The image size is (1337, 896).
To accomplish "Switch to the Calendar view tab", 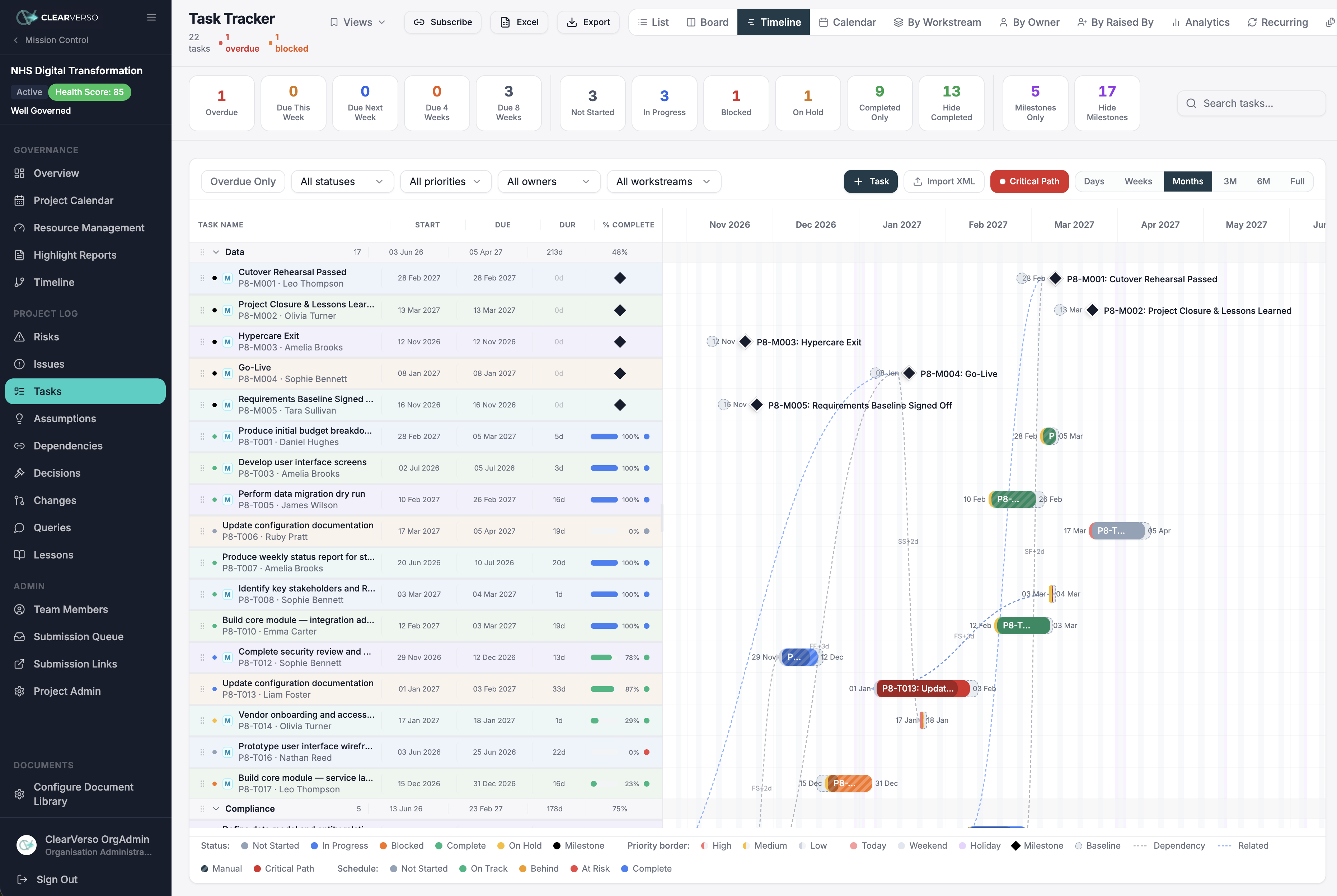I will coord(847,22).
